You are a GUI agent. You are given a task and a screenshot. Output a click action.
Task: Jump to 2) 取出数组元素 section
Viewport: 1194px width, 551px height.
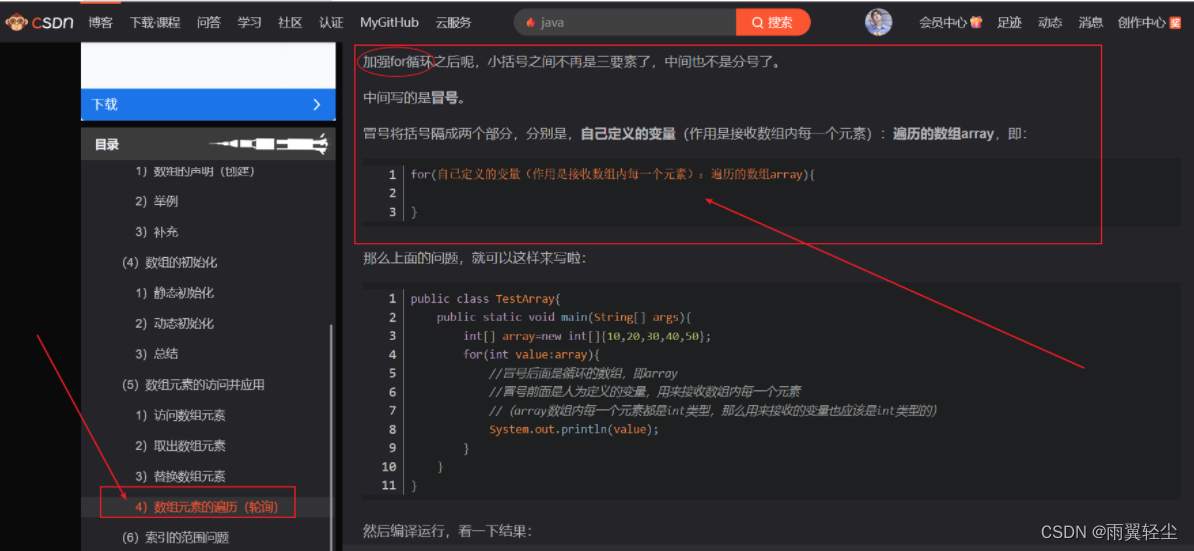180,446
